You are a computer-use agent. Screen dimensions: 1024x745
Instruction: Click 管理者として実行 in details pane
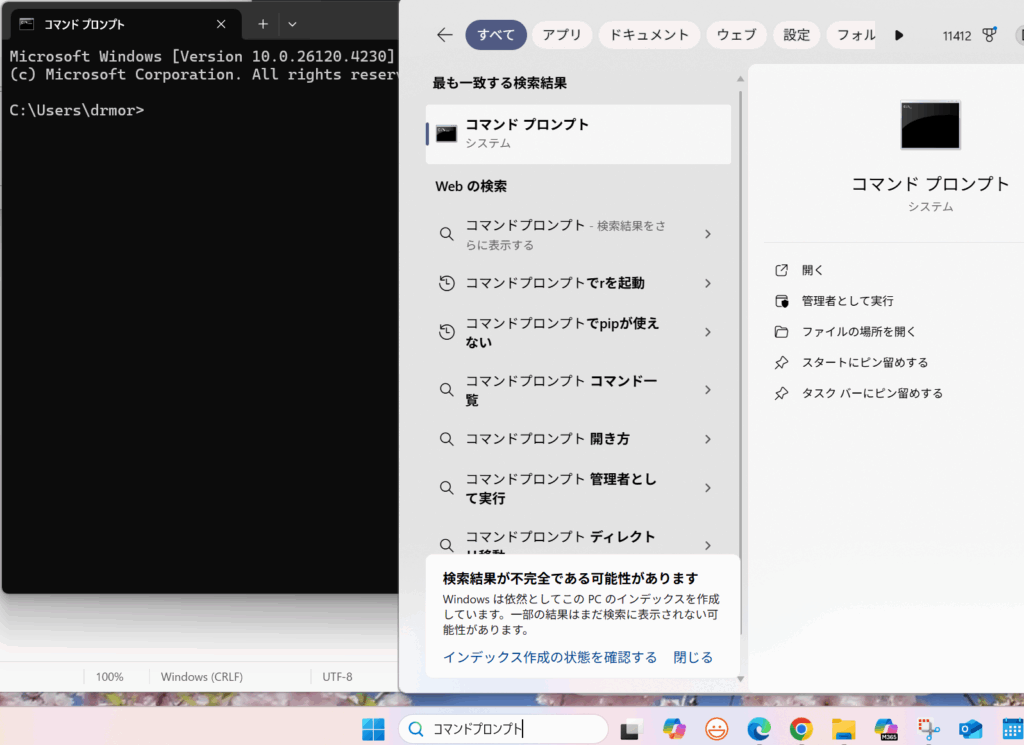click(x=848, y=301)
